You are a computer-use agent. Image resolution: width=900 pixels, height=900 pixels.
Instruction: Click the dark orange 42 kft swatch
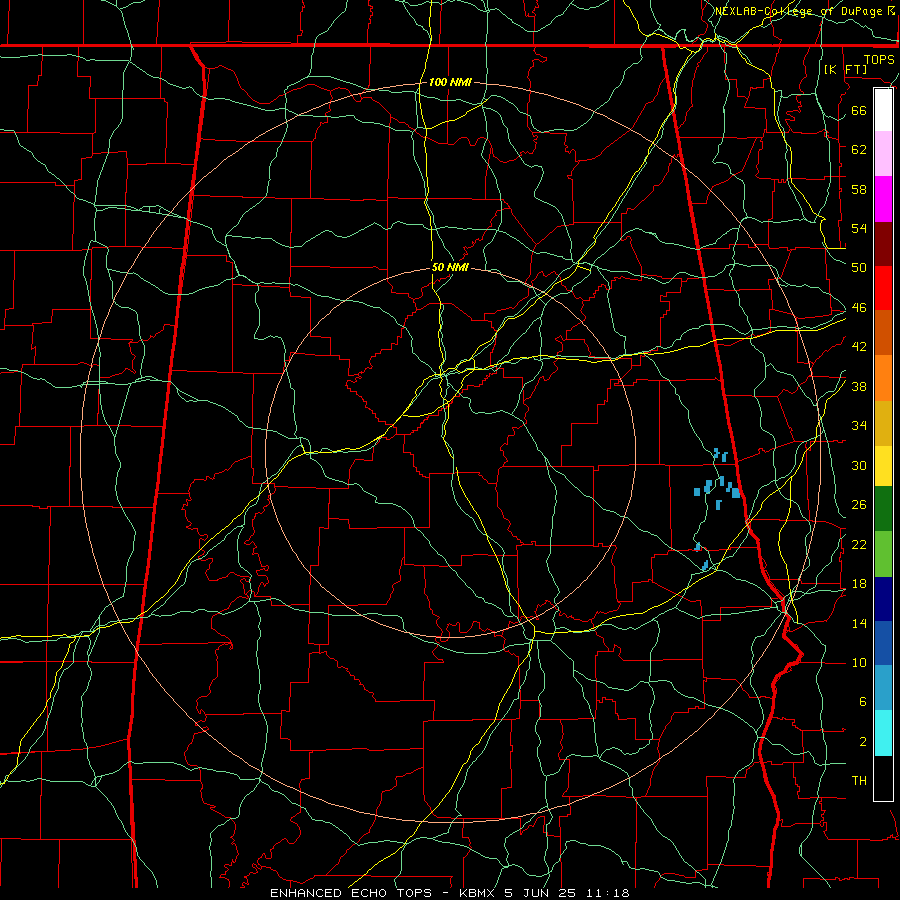pyautogui.click(x=883, y=333)
